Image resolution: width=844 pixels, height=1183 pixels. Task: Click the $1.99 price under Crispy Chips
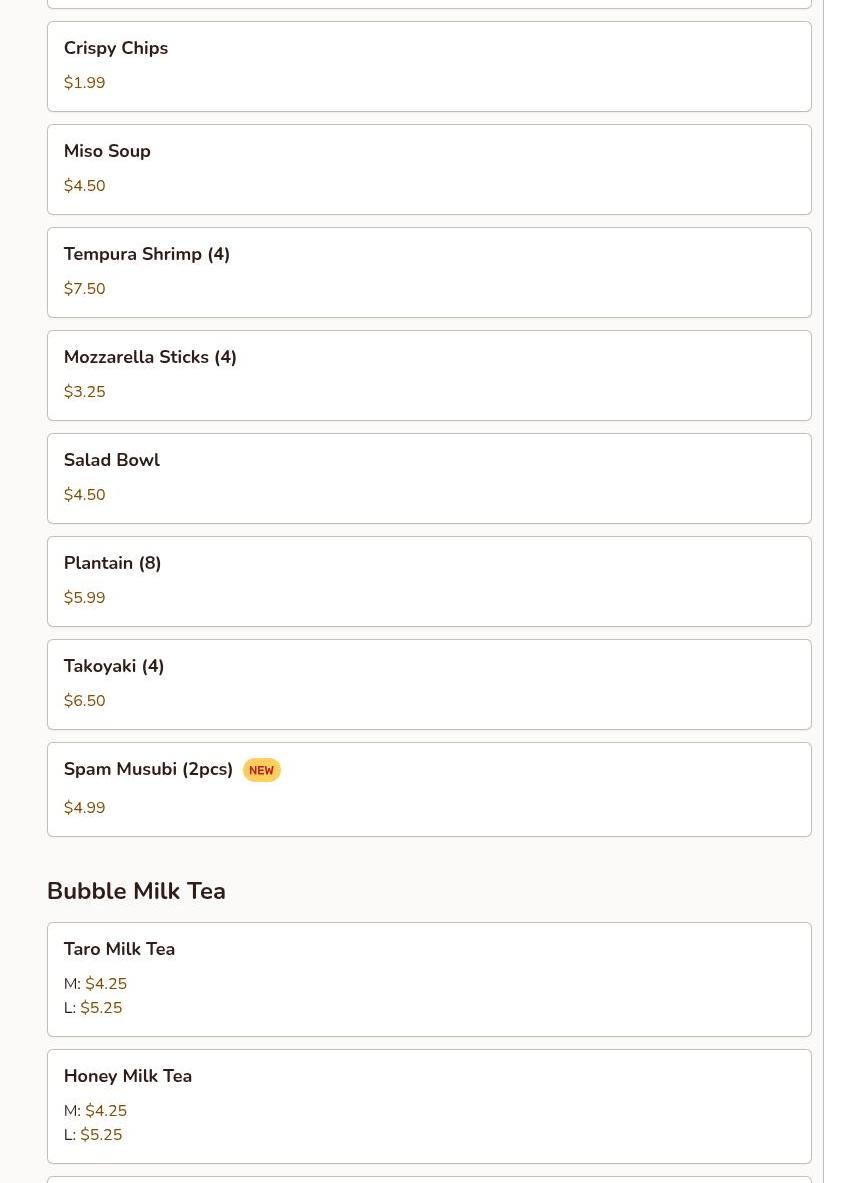[x=84, y=83]
